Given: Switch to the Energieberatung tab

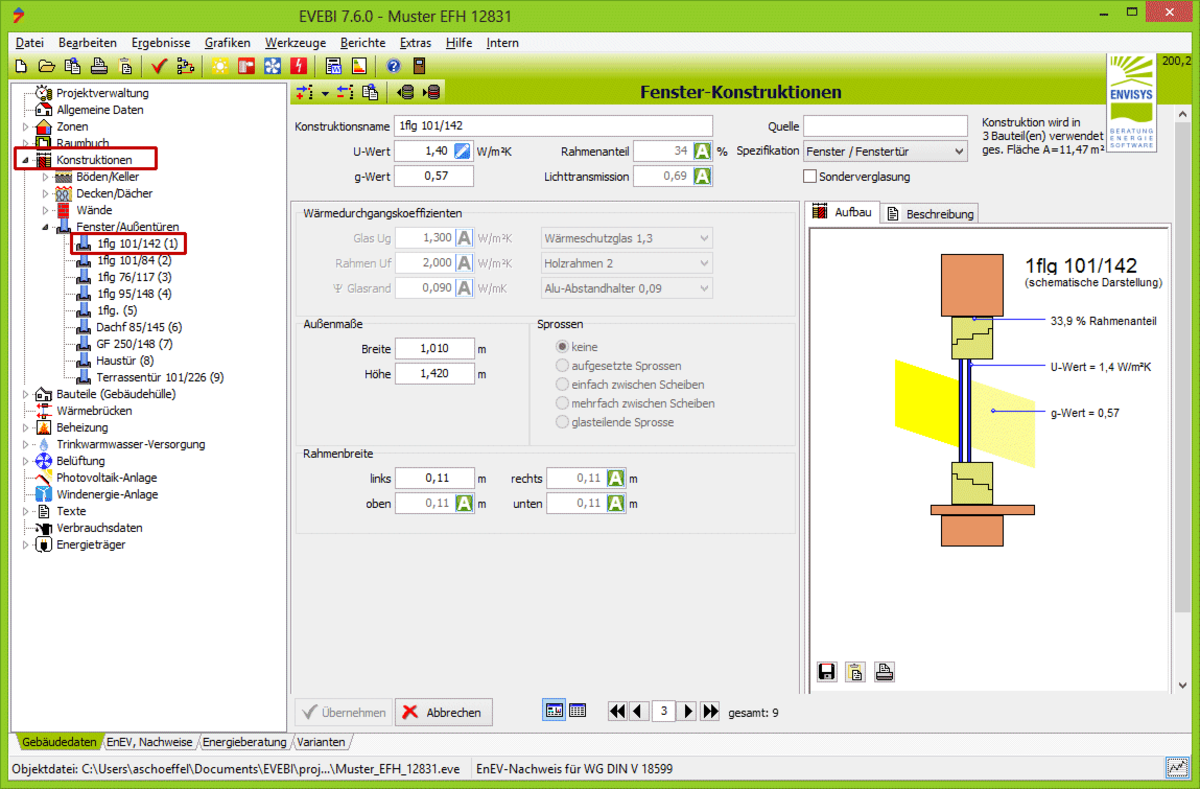Looking at the screenshot, I should (244, 742).
